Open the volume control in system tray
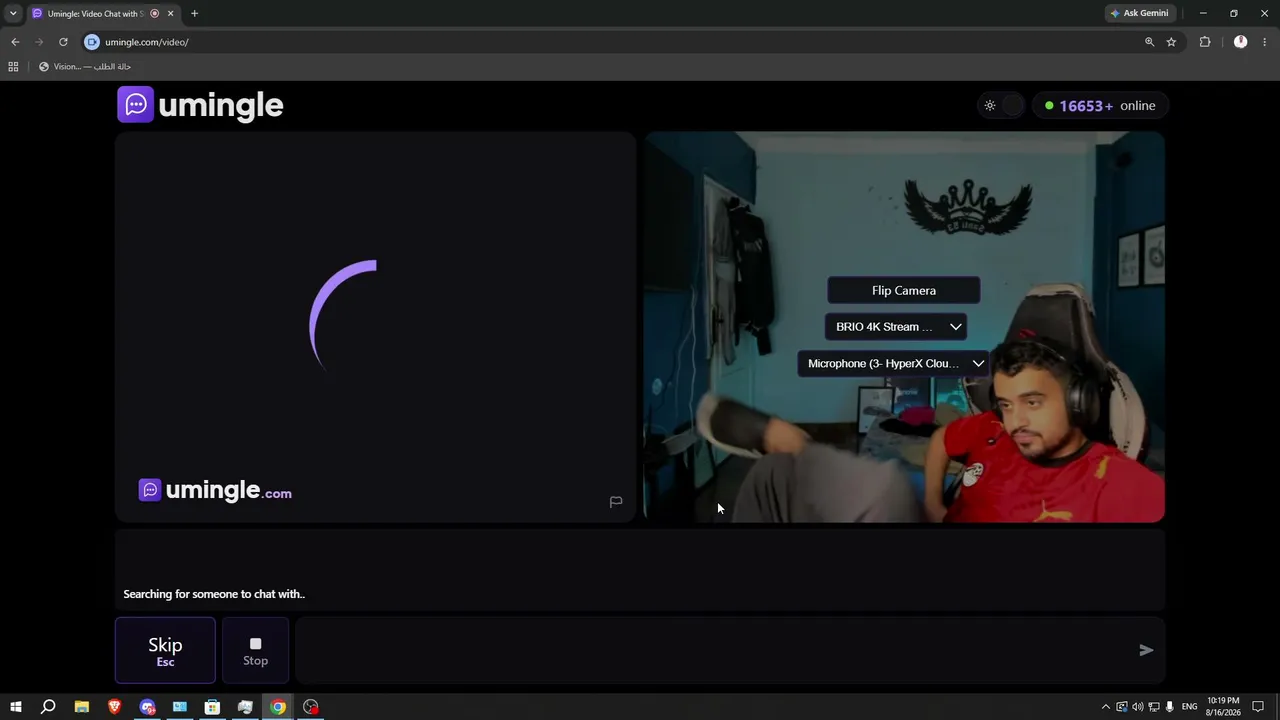Screen dimensions: 1280x720 pyautogui.click(x=1138, y=707)
